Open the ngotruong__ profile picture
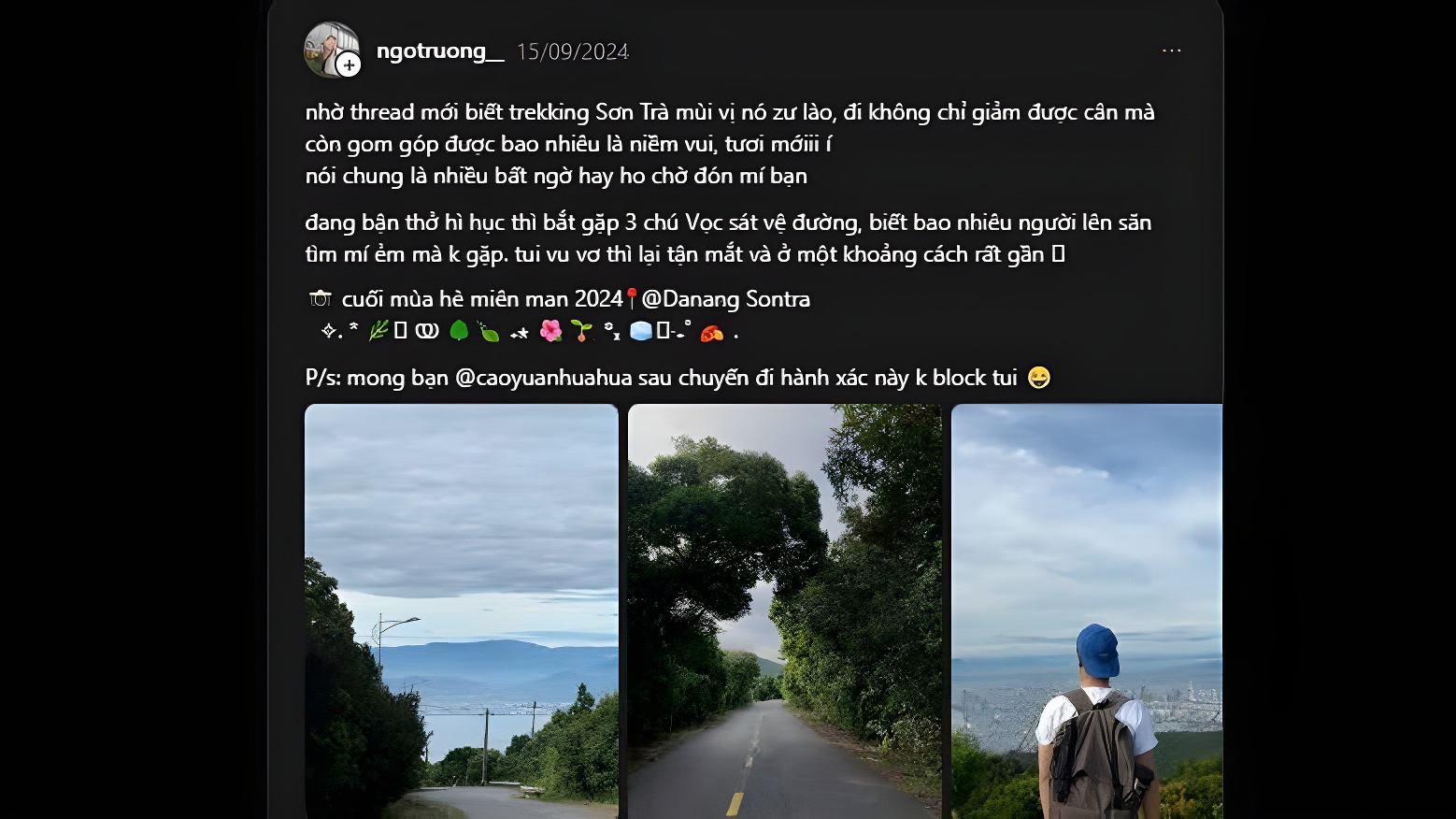1456x819 pixels. point(331,50)
